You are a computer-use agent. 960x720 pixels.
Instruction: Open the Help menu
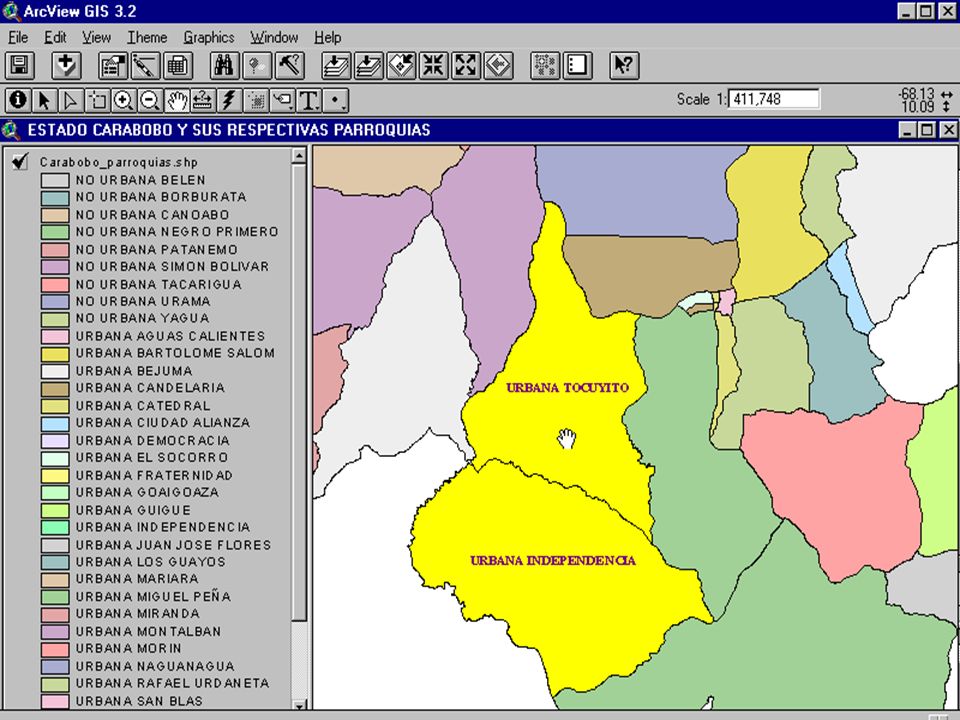328,37
